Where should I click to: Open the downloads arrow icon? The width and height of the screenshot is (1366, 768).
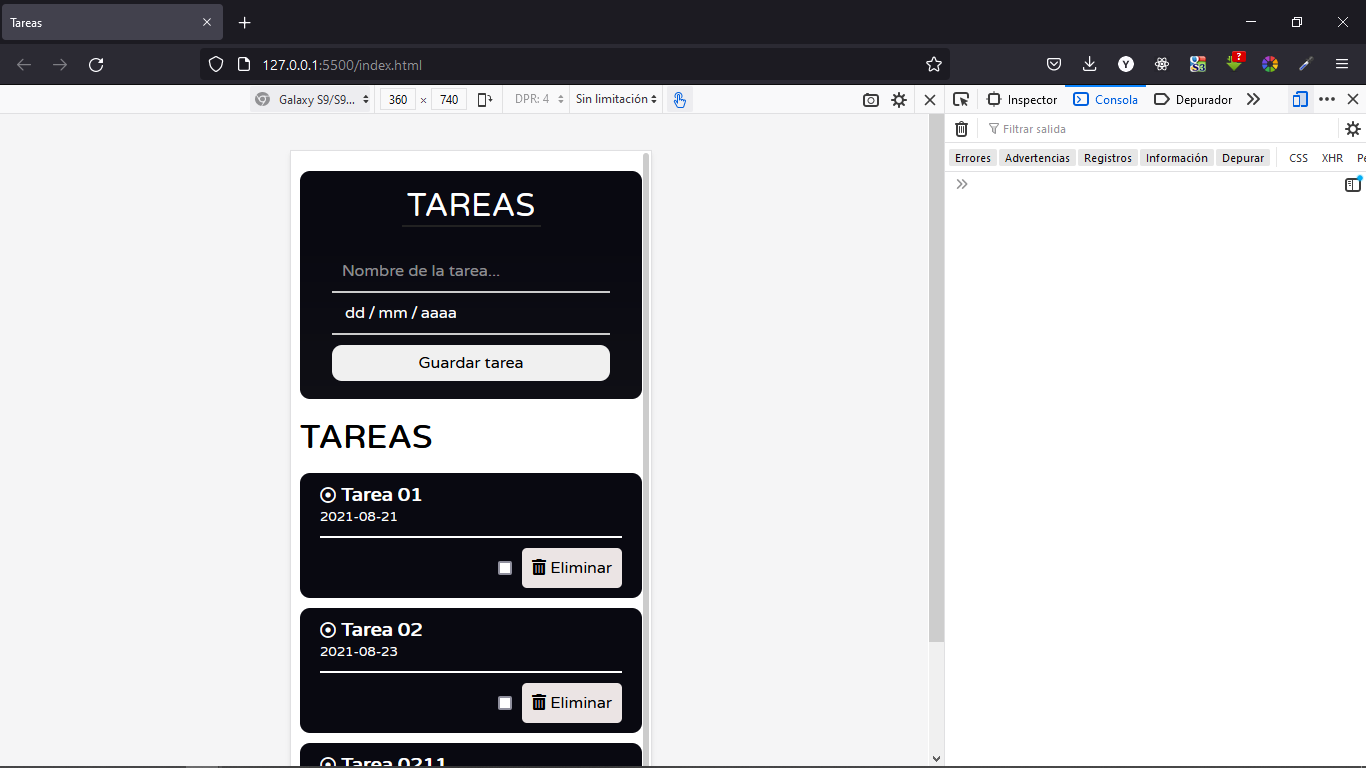point(1090,64)
